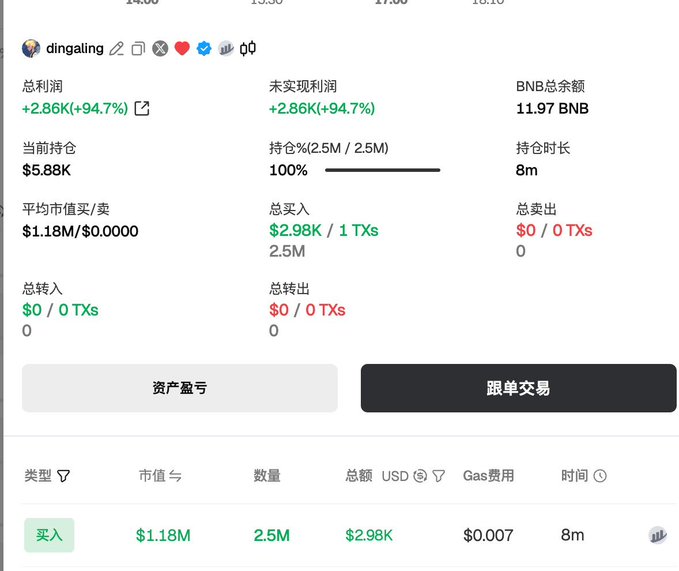Click the Gas费用 column header
679x571 pixels.
click(x=488, y=476)
